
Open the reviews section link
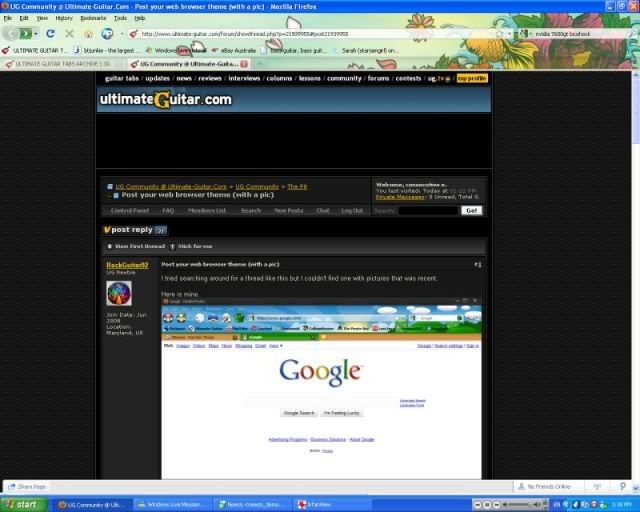click(x=210, y=78)
